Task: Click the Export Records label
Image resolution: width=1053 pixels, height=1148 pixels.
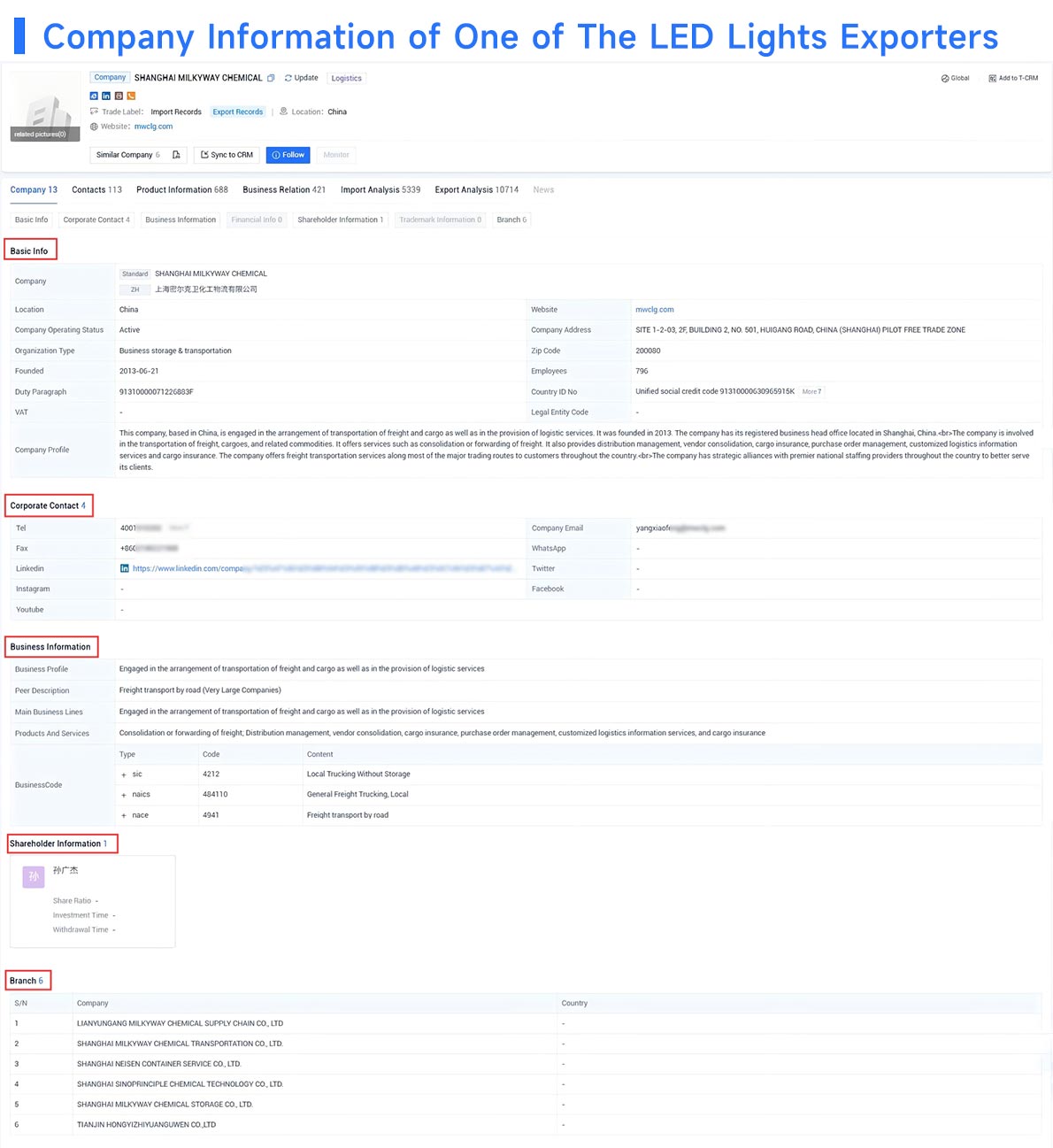Action: [x=238, y=112]
